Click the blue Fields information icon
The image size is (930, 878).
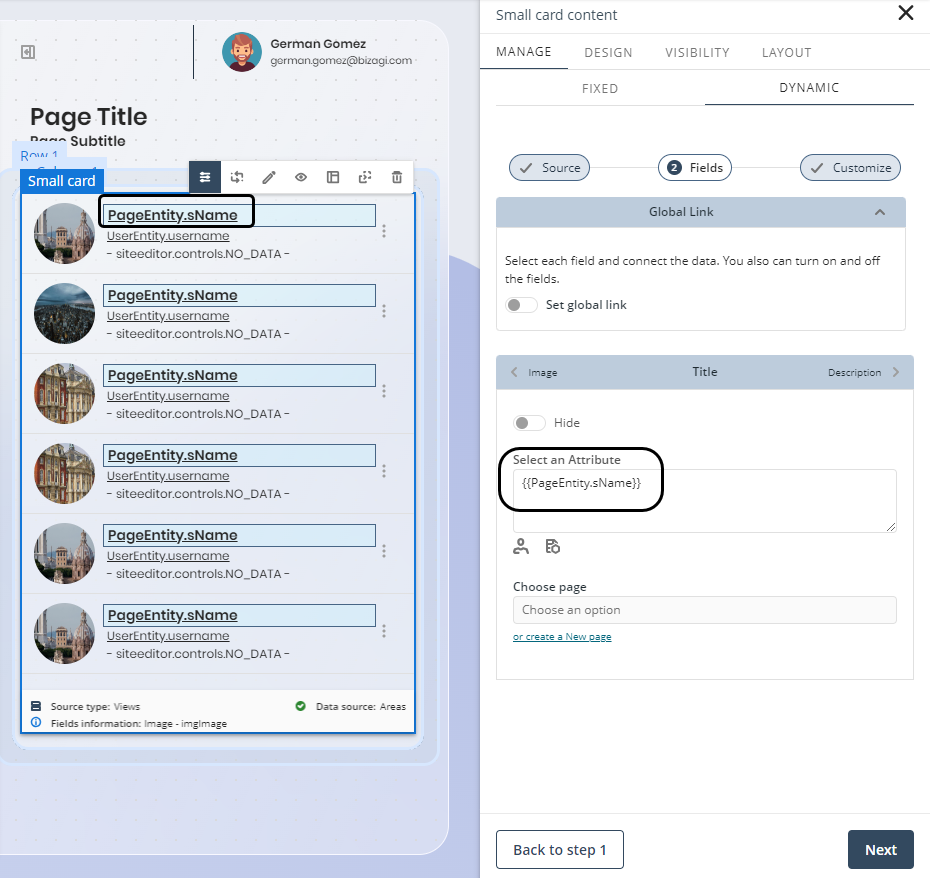[x=36, y=723]
